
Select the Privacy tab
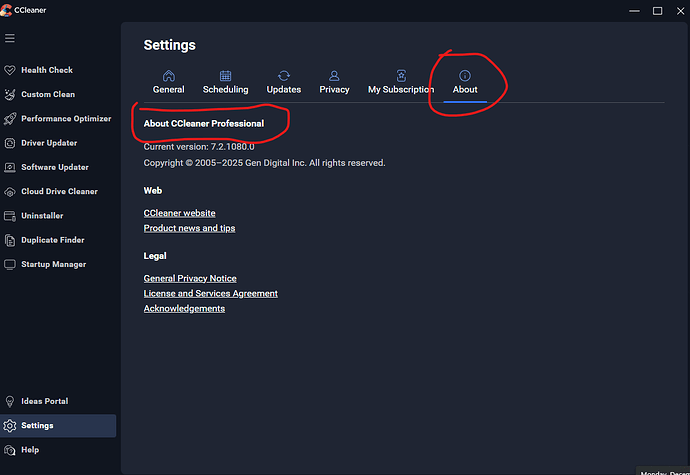pos(334,82)
